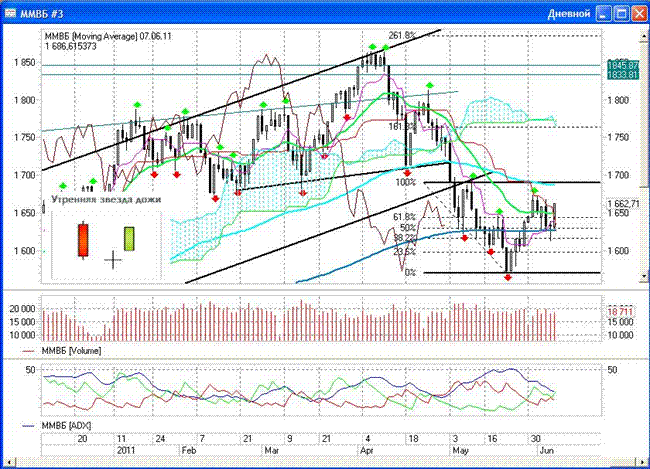Screen dimensions: 650x469
Task: Click the 50 level on left ADX axis
Action: click(x=30, y=369)
